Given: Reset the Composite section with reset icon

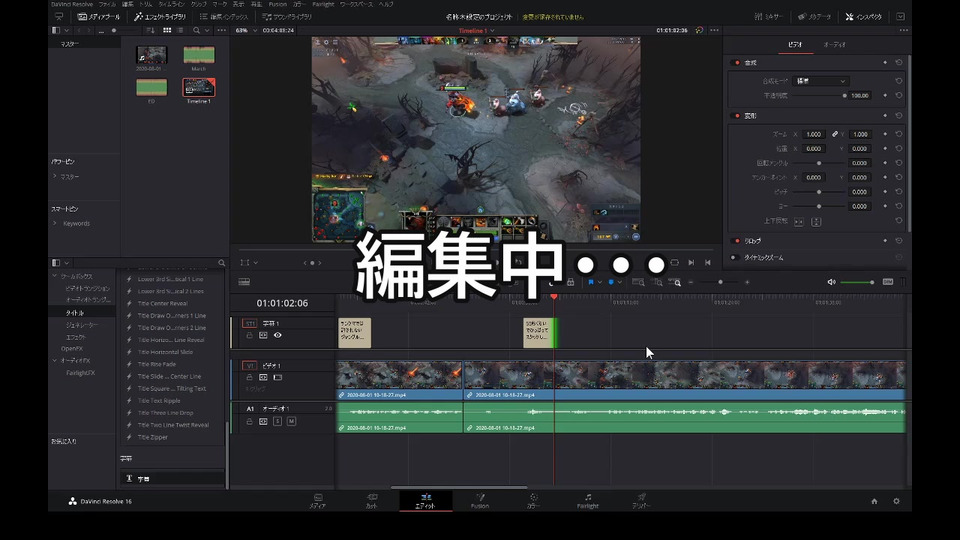Looking at the screenshot, I should click(898, 62).
